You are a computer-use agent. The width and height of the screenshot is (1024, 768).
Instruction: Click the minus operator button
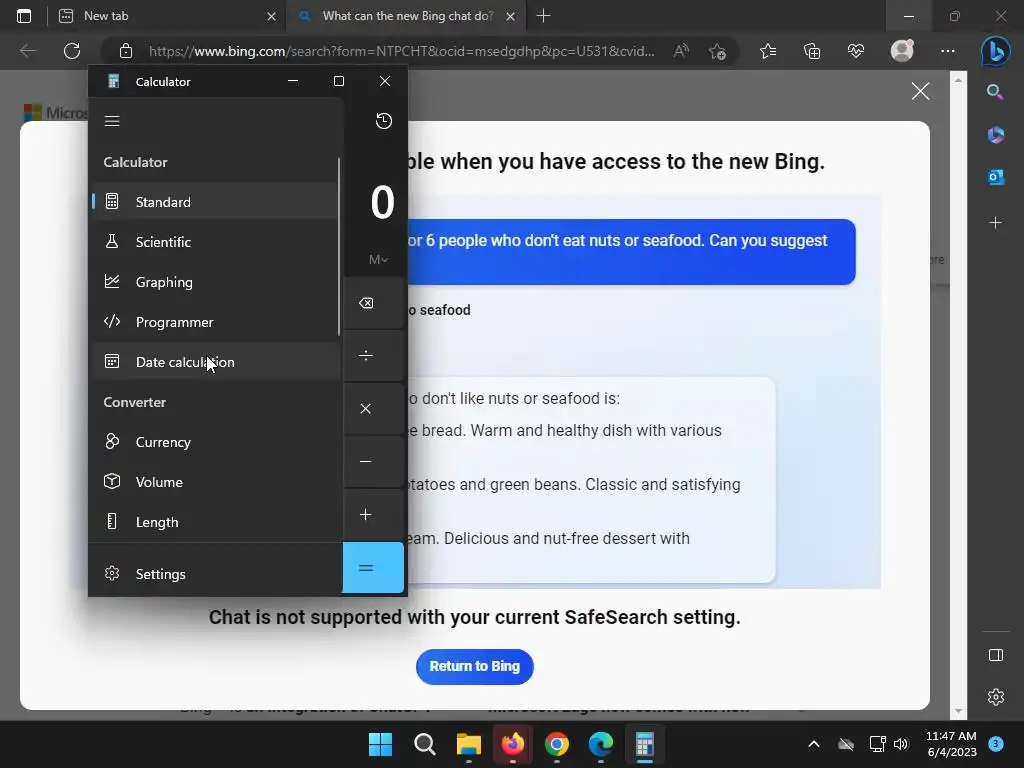(373, 462)
